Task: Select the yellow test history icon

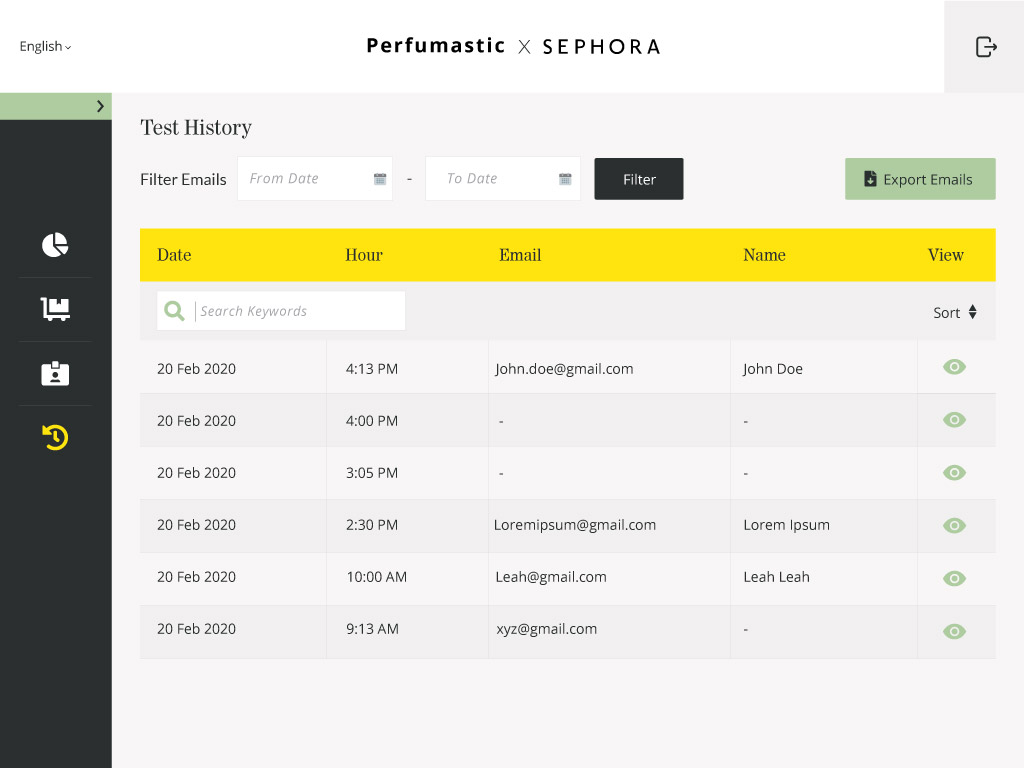Action: tap(55, 437)
